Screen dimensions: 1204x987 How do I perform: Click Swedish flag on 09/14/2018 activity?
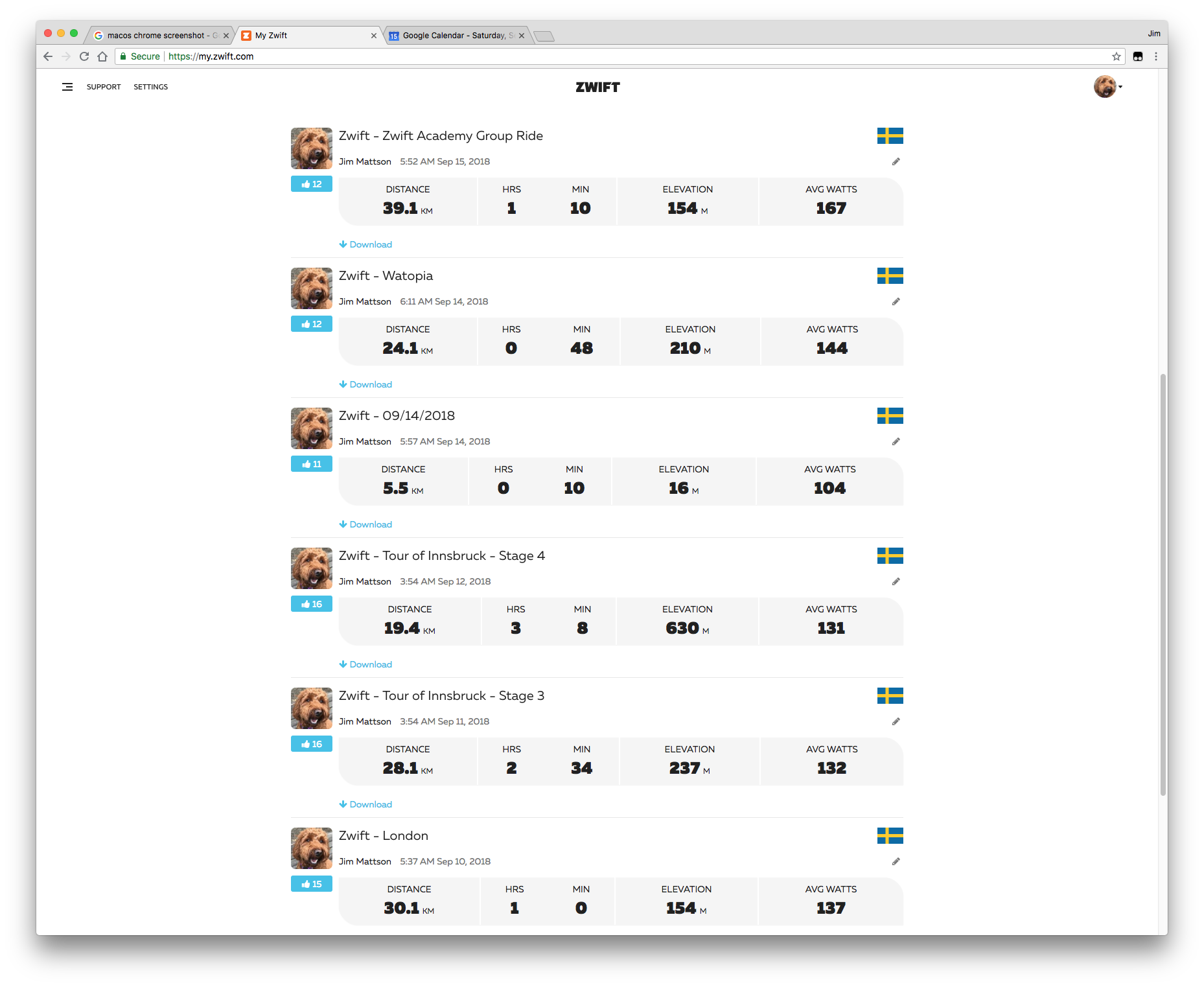(x=890, y=415)
